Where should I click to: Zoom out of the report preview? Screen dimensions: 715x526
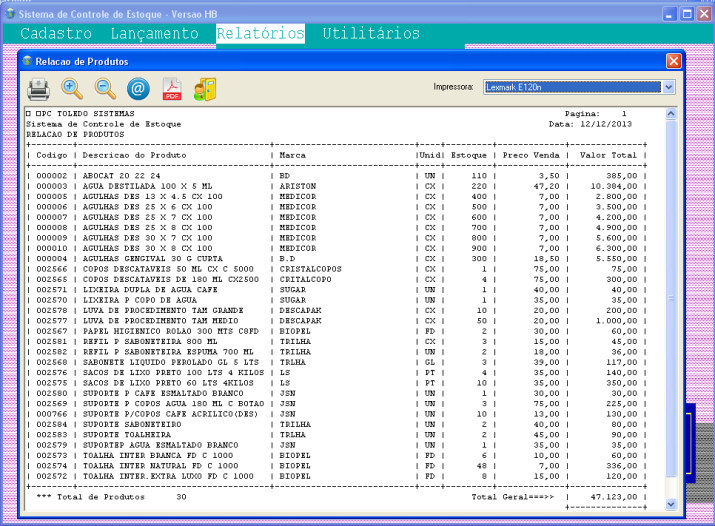click(x=105, y=89)
